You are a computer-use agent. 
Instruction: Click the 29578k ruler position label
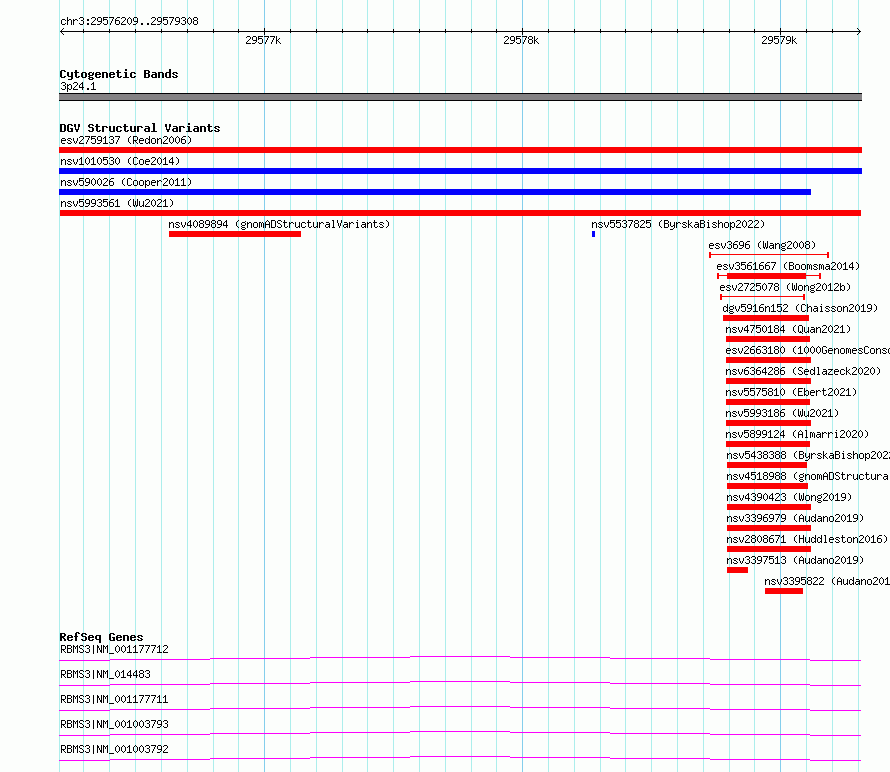[x=521, y=40]
